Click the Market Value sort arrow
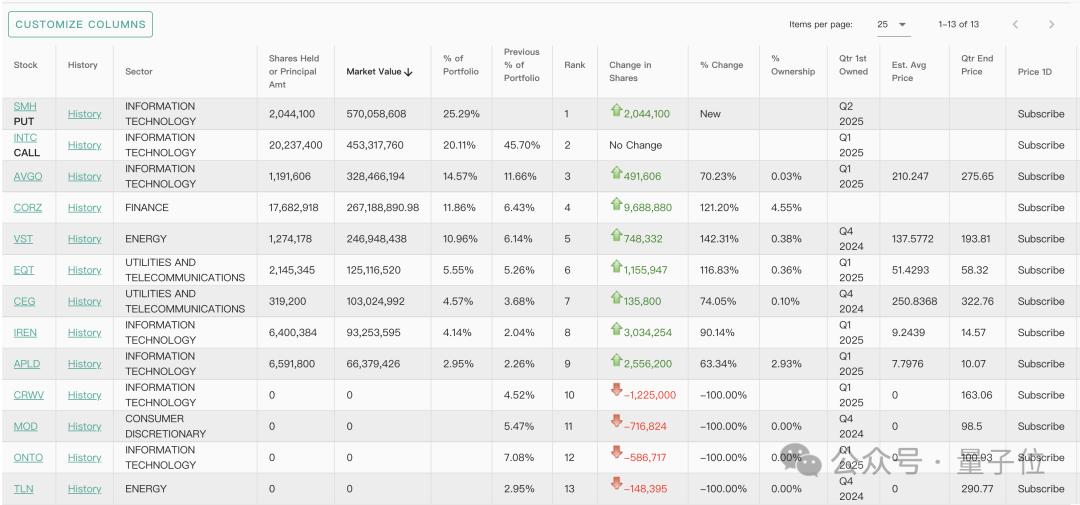Viewport: 1080px width, 505px height. coord(408,72)
